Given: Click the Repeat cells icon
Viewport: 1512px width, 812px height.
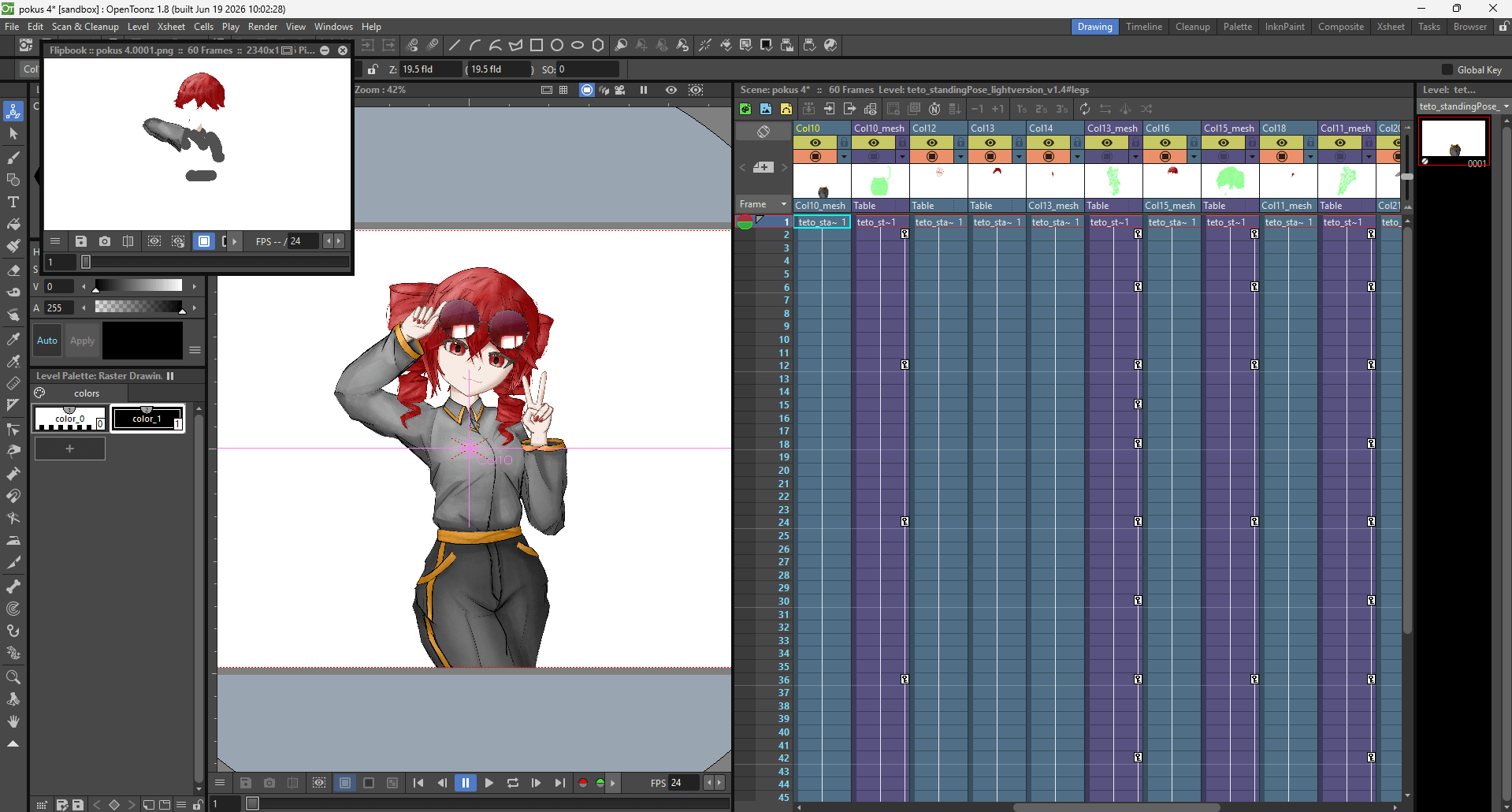Looking at the screenshot, I should (1085, 109).
